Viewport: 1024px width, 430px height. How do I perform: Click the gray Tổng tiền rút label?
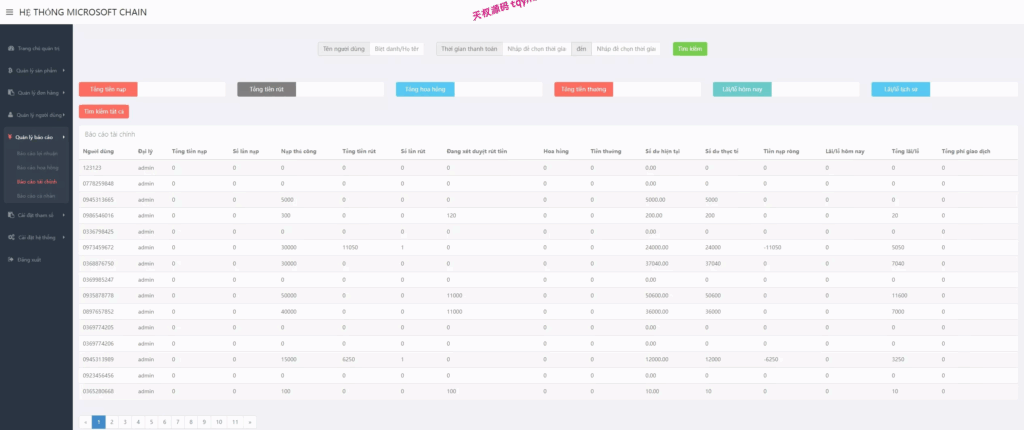(266, 90)
